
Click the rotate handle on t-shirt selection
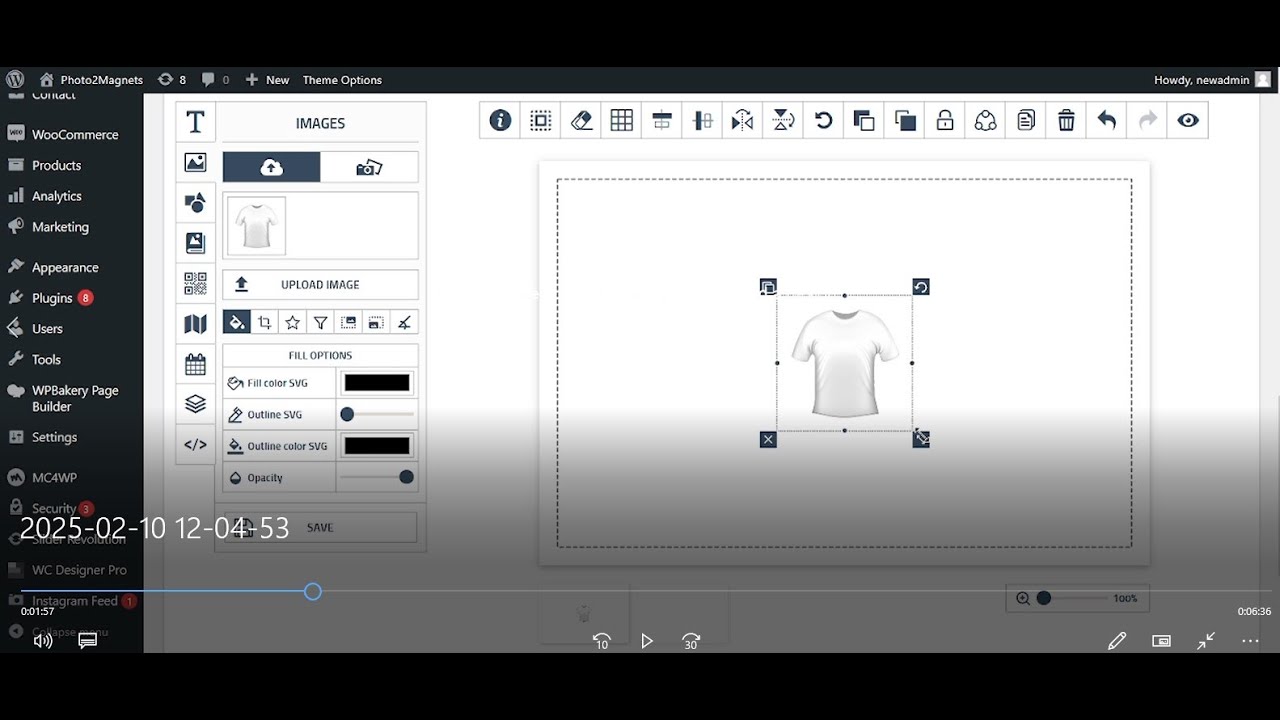[x=921, y=287]
